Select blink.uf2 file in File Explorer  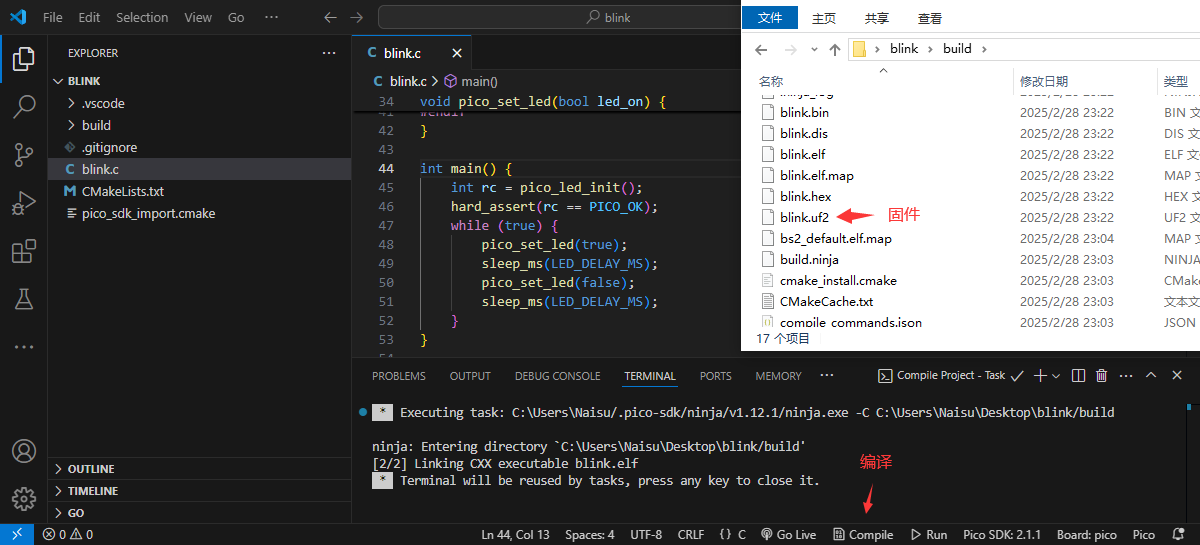[805, 217]
